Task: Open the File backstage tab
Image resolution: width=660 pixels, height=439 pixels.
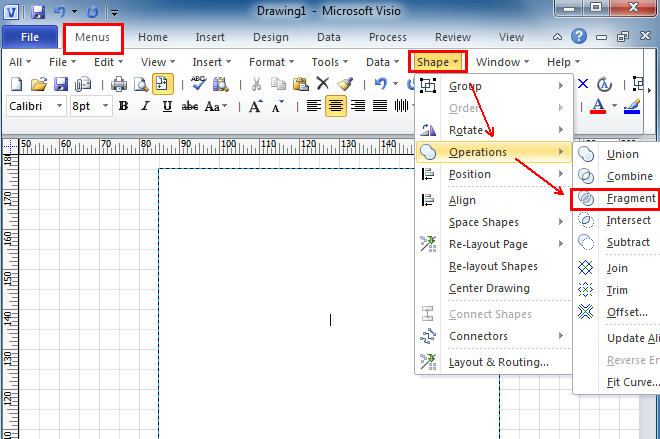Action: (x=30, y=37)
